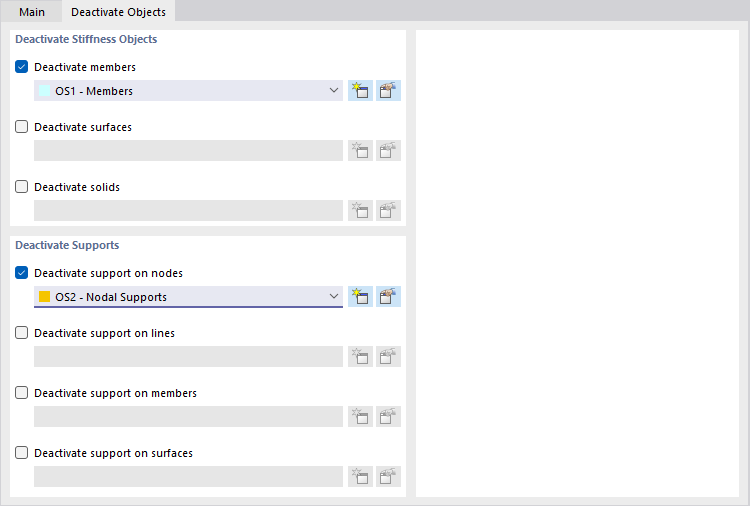Click disabled dropdown under Deactivate surfaces
Viewport: 750px width, 506px height.
point(188,151)
